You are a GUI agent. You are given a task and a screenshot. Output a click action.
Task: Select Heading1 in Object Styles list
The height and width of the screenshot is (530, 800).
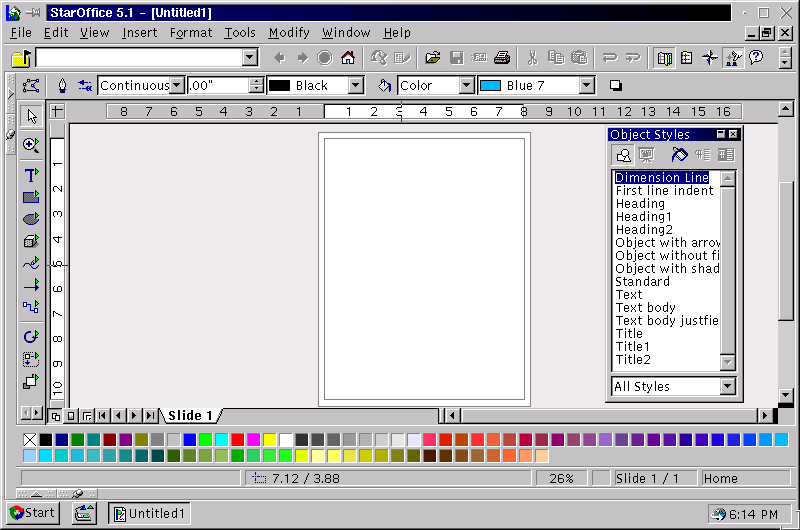point(644,217)
